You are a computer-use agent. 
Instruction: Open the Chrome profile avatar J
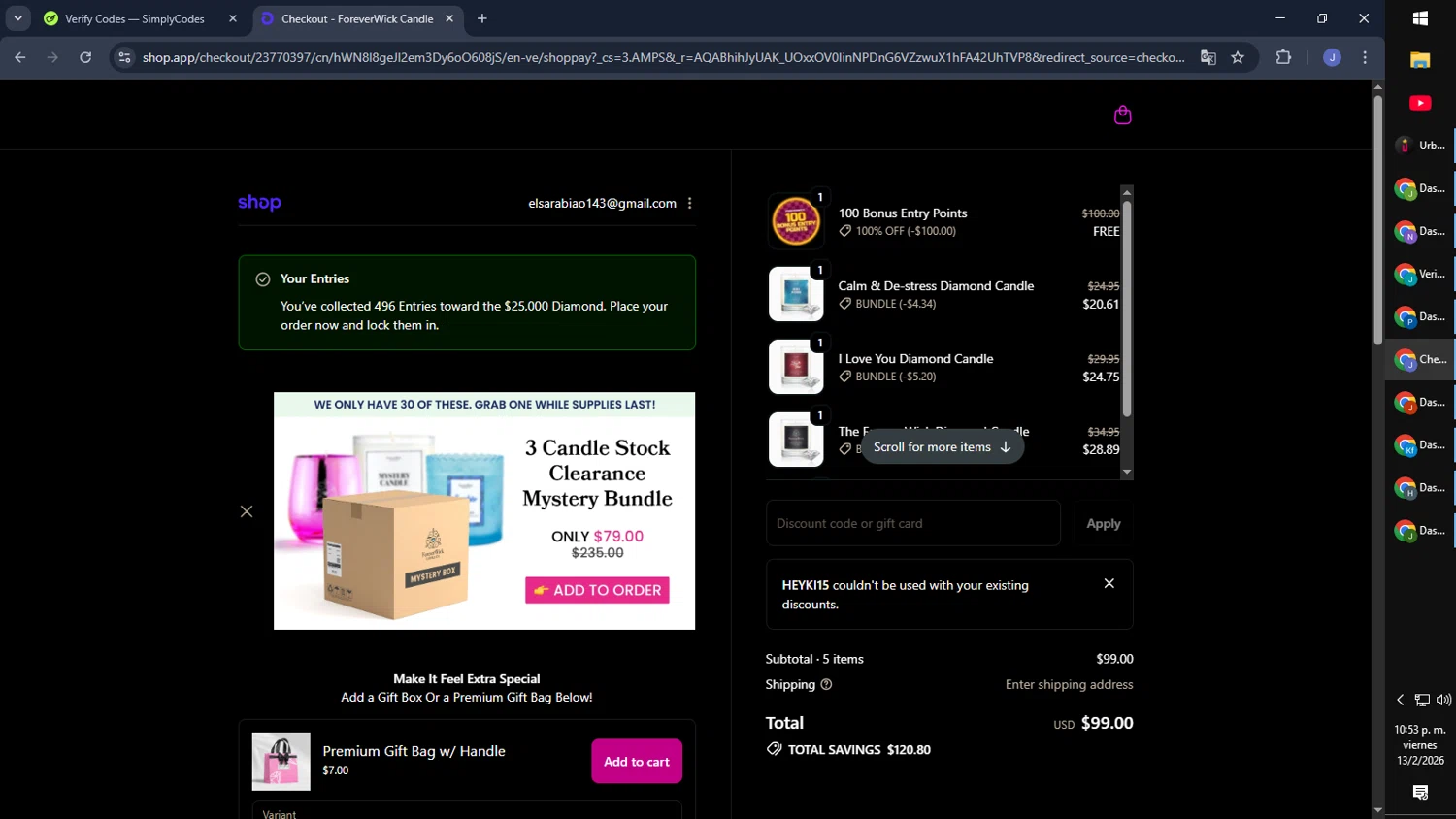[1332, 57]
